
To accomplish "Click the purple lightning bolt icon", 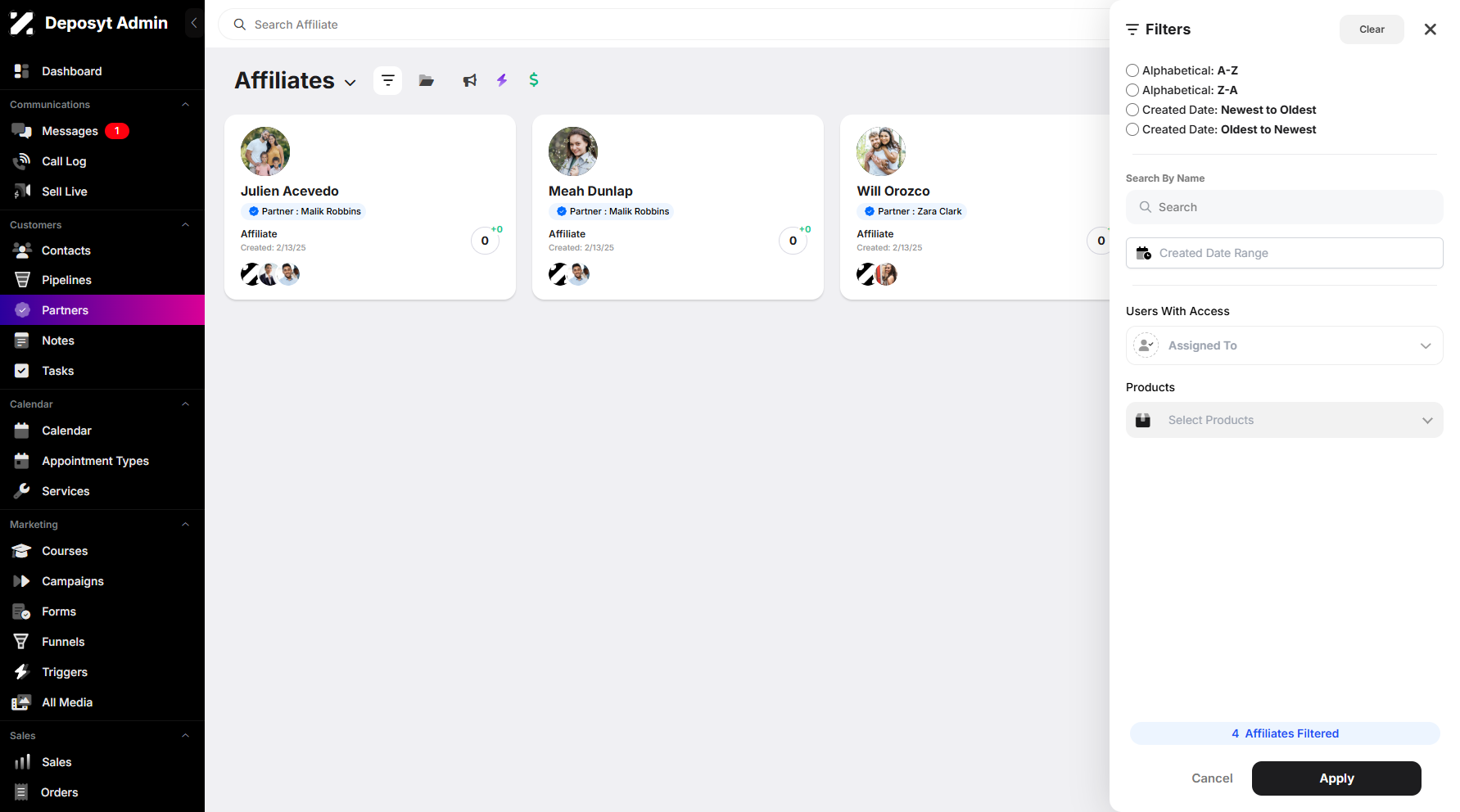I will tap(502, 79).
